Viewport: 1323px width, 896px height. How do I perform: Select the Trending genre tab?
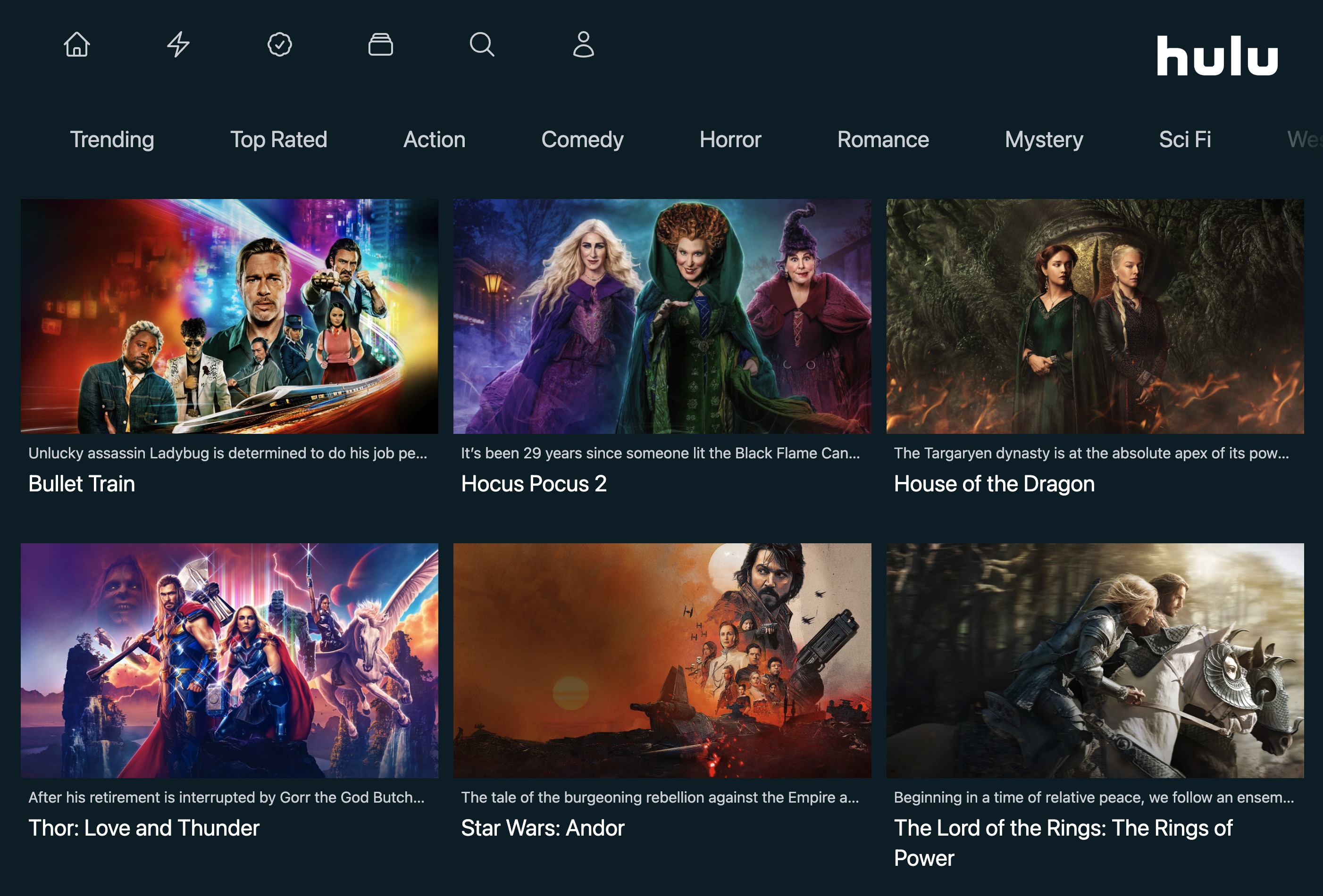tap(112, 140)
